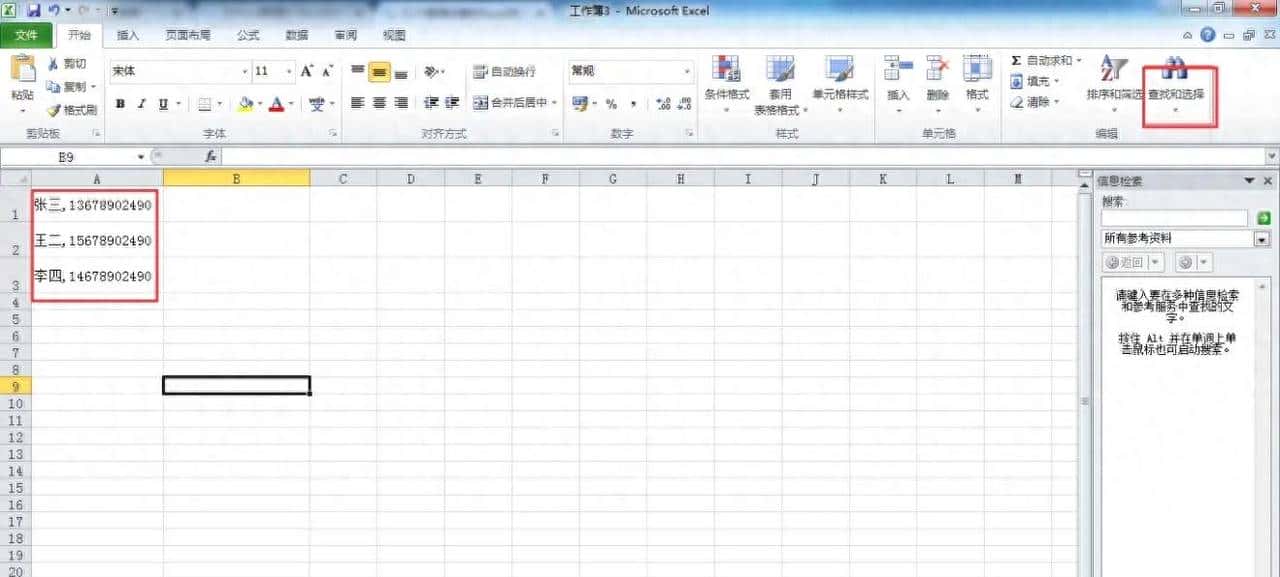Open the font size dropdown showing 11
This screenshot has height=577, width=1280.
pos(290,72)
